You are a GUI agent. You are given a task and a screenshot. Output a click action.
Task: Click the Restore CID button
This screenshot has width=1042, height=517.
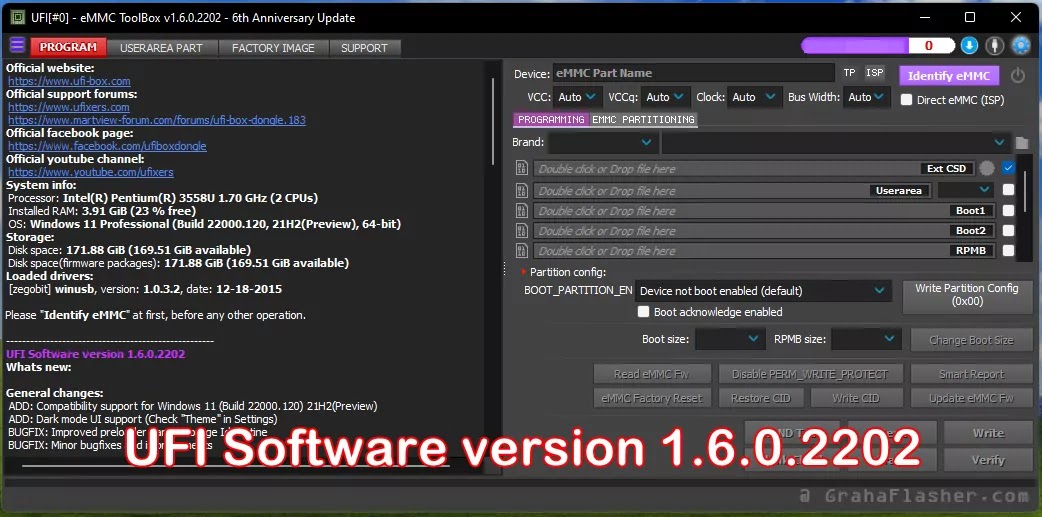[x=761, y=398]
